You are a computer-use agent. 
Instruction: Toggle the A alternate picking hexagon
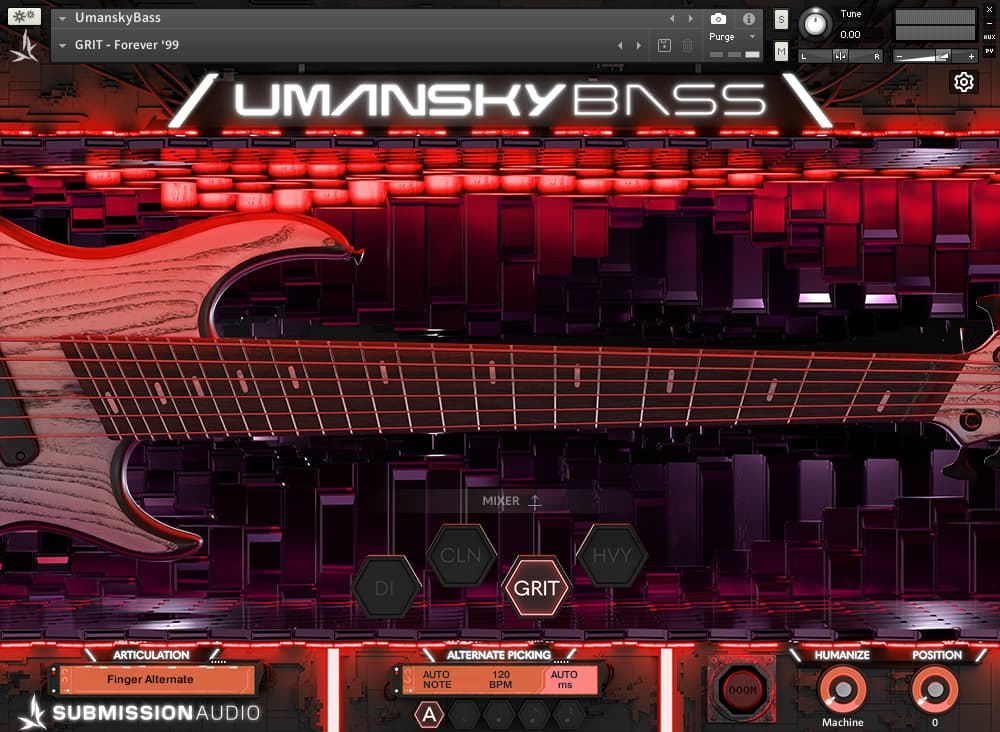coord(429,714)
